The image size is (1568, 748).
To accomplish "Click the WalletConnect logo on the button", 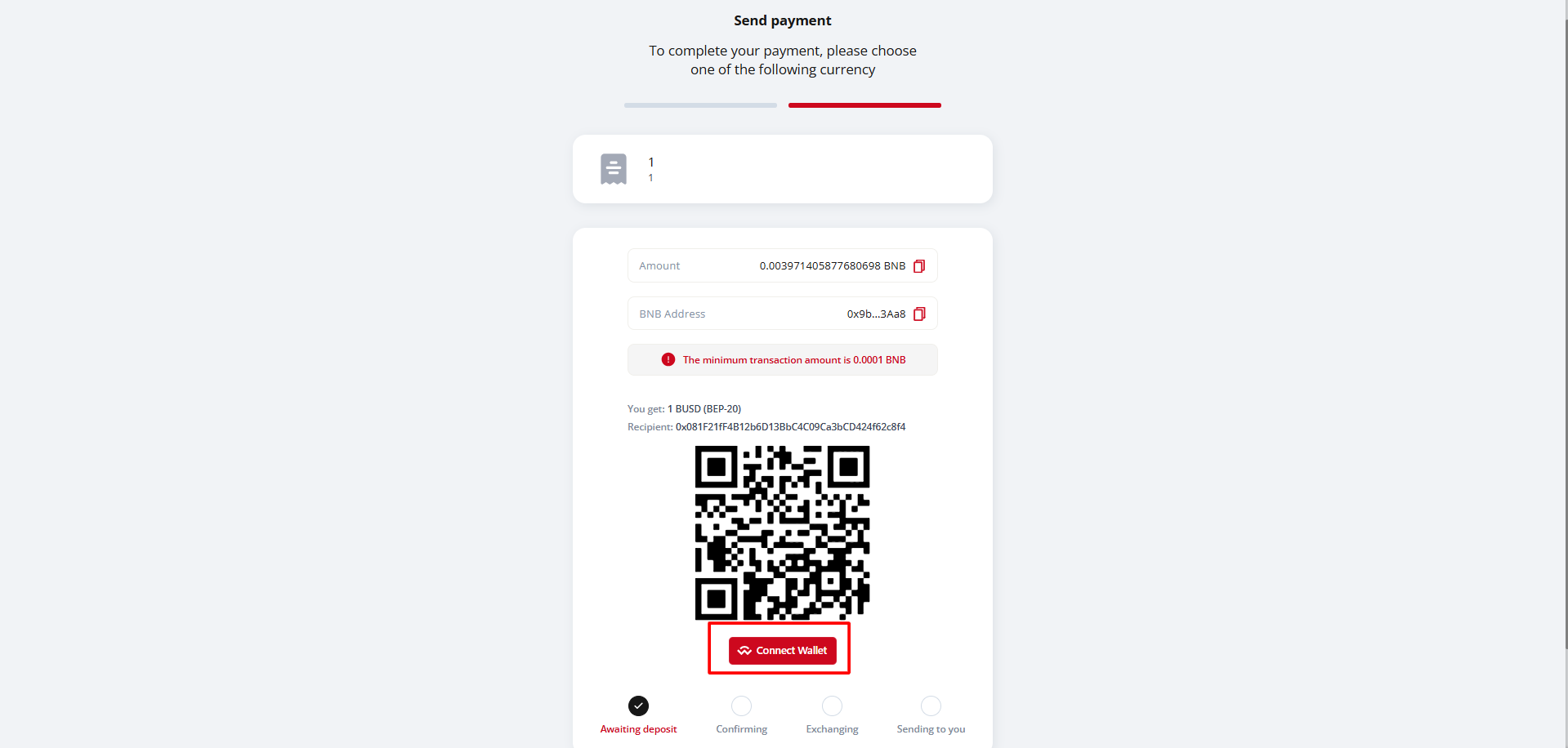I will [744, 651].
